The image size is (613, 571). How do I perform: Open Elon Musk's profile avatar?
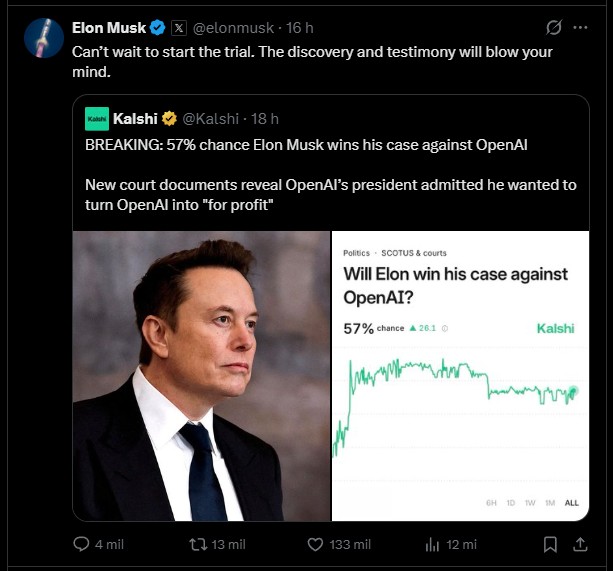[x=43, y=38]
